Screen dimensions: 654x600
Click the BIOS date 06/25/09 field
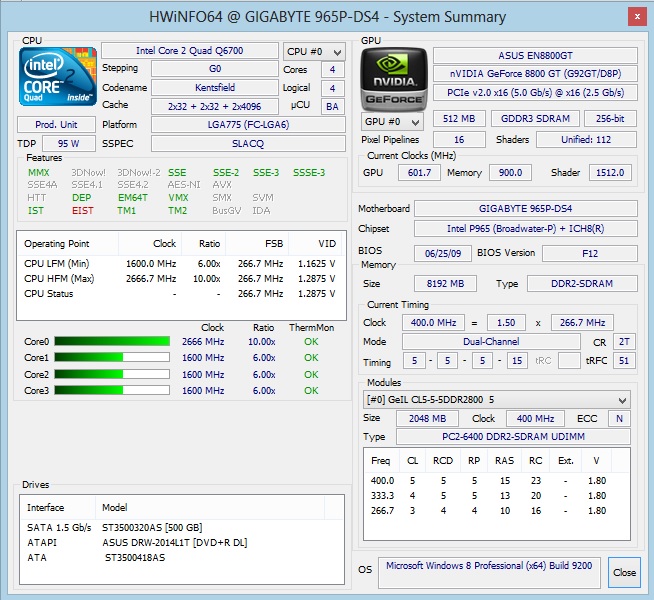coord(443,254)
